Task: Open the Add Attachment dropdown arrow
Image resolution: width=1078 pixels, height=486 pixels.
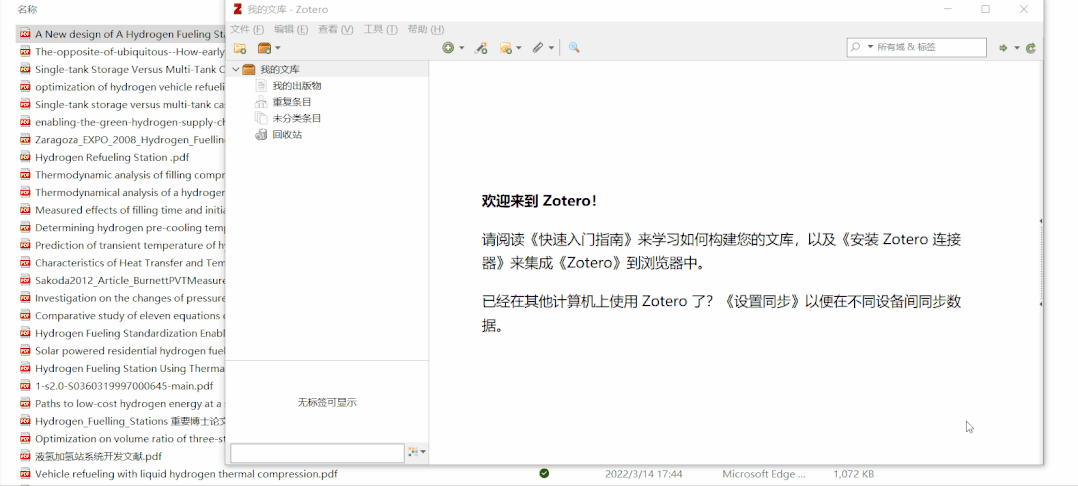Action: tap(551, 48)
